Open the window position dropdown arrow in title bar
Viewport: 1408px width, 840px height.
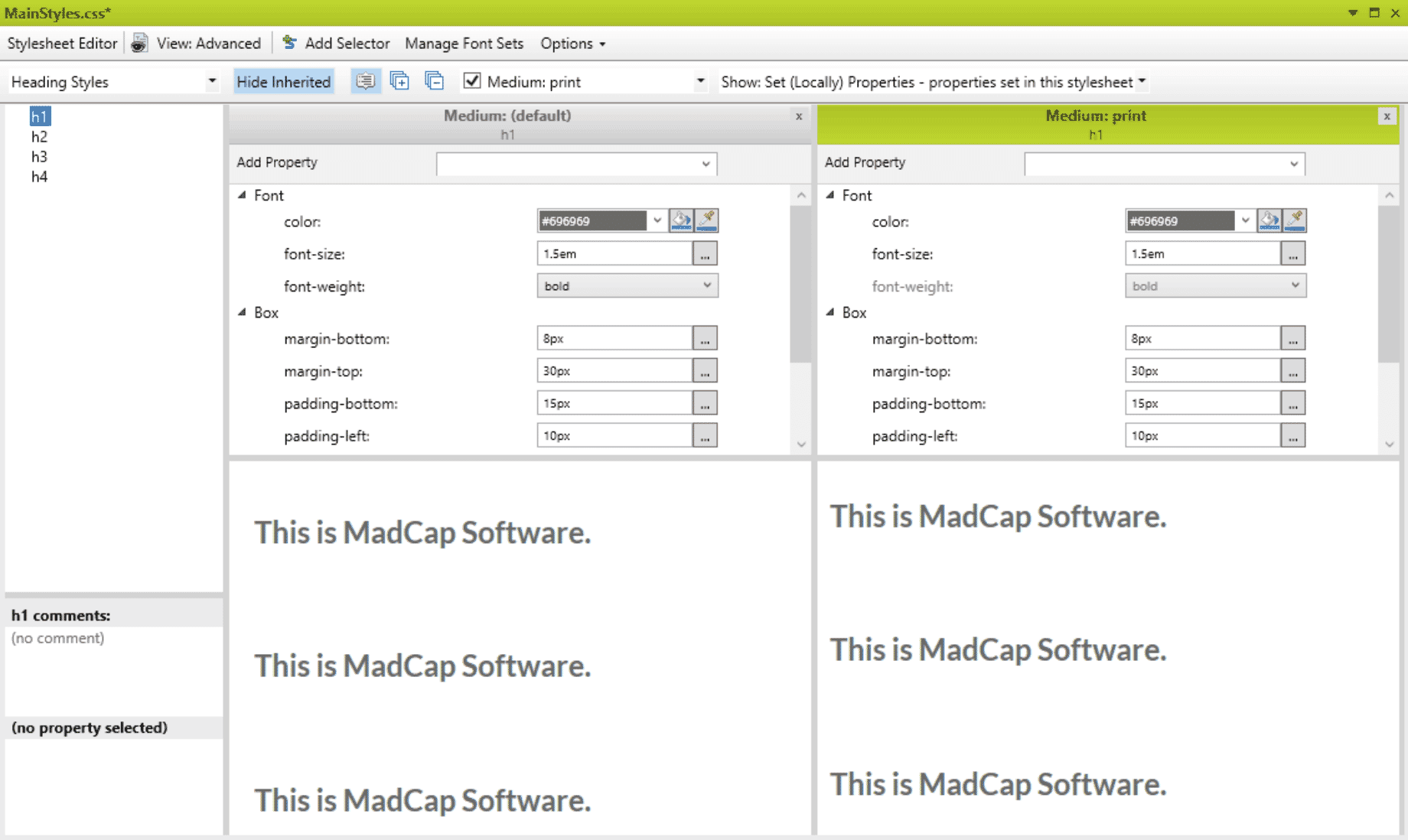tap(1353, 13)
